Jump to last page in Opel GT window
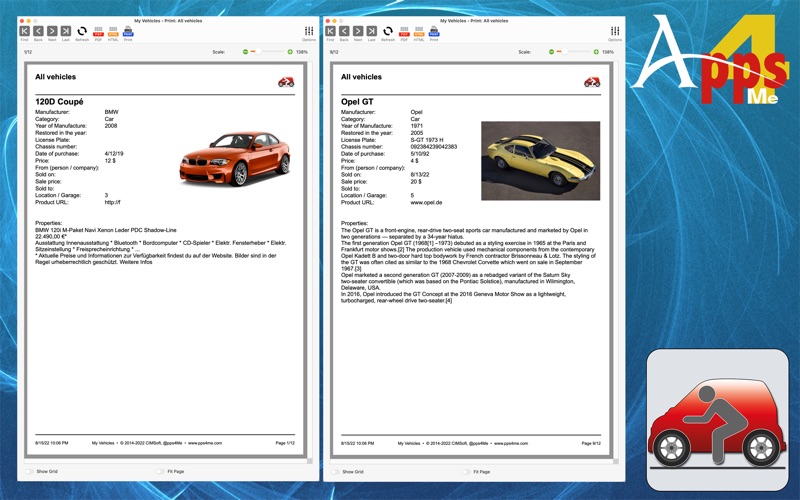Image resolution: width=800 pixels, height=500 pixels. click(372, 32)
